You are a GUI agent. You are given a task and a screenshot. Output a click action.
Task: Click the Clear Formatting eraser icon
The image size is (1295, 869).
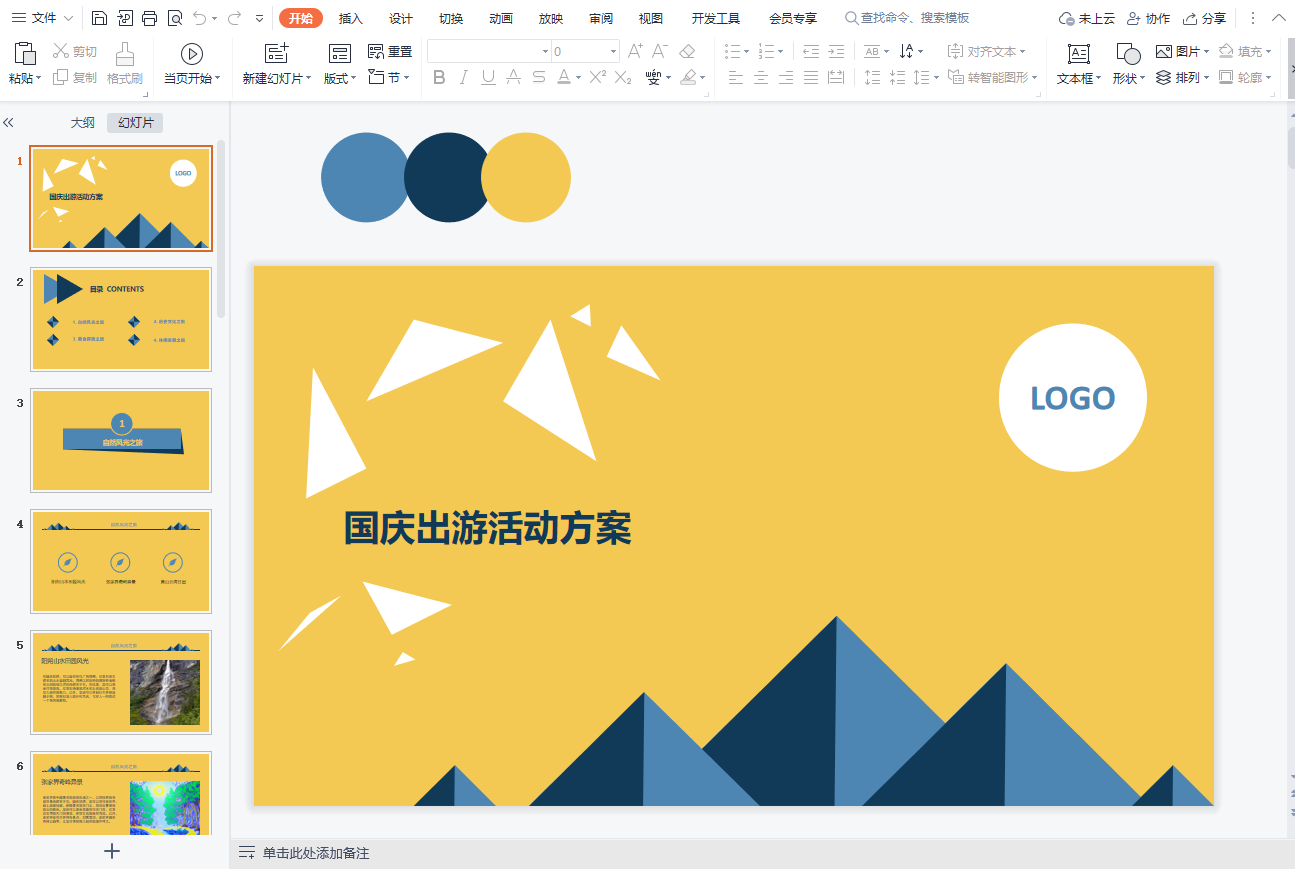click(x=687, y=51)
